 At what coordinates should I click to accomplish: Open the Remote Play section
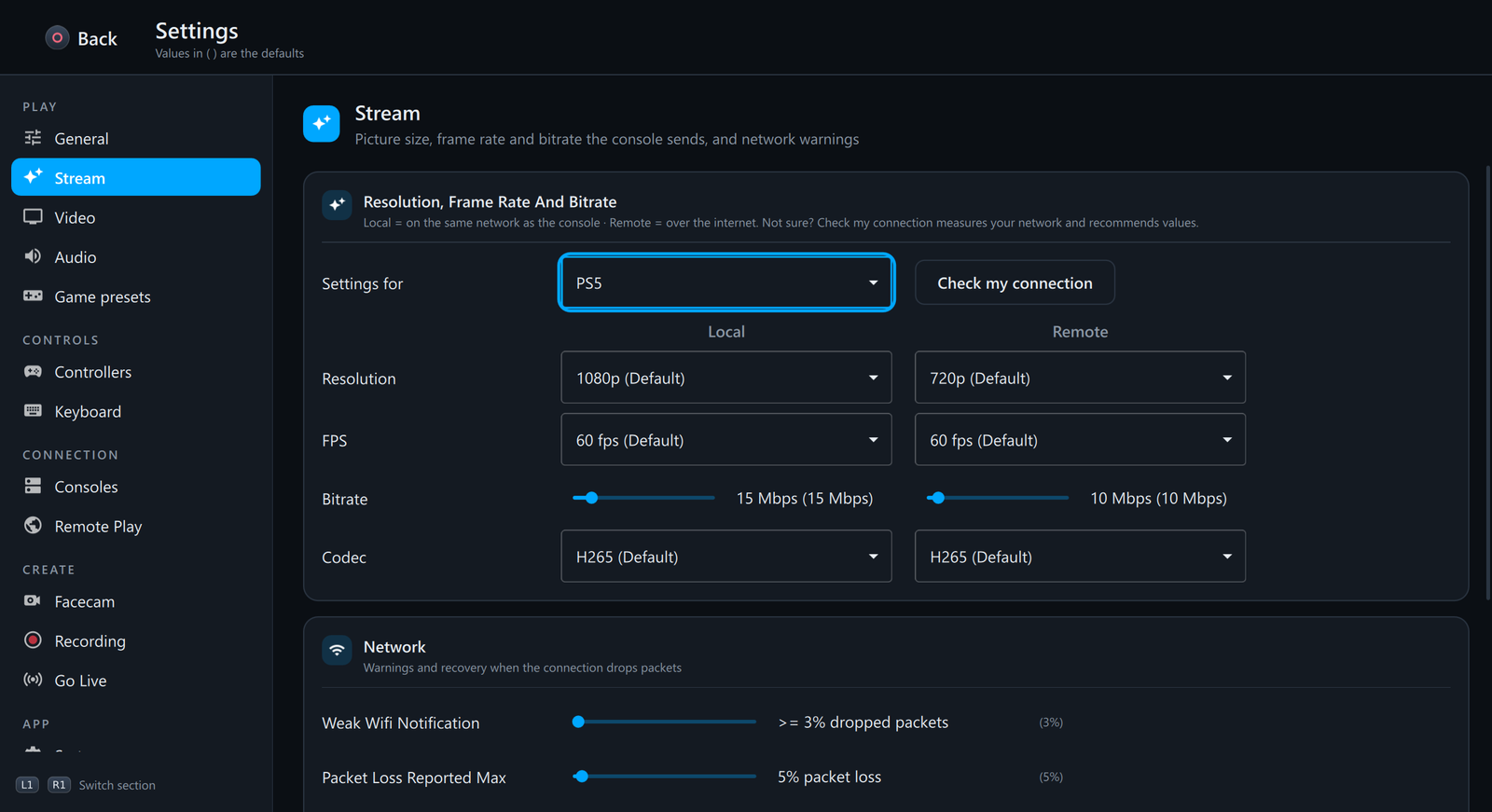coord(136,526)
